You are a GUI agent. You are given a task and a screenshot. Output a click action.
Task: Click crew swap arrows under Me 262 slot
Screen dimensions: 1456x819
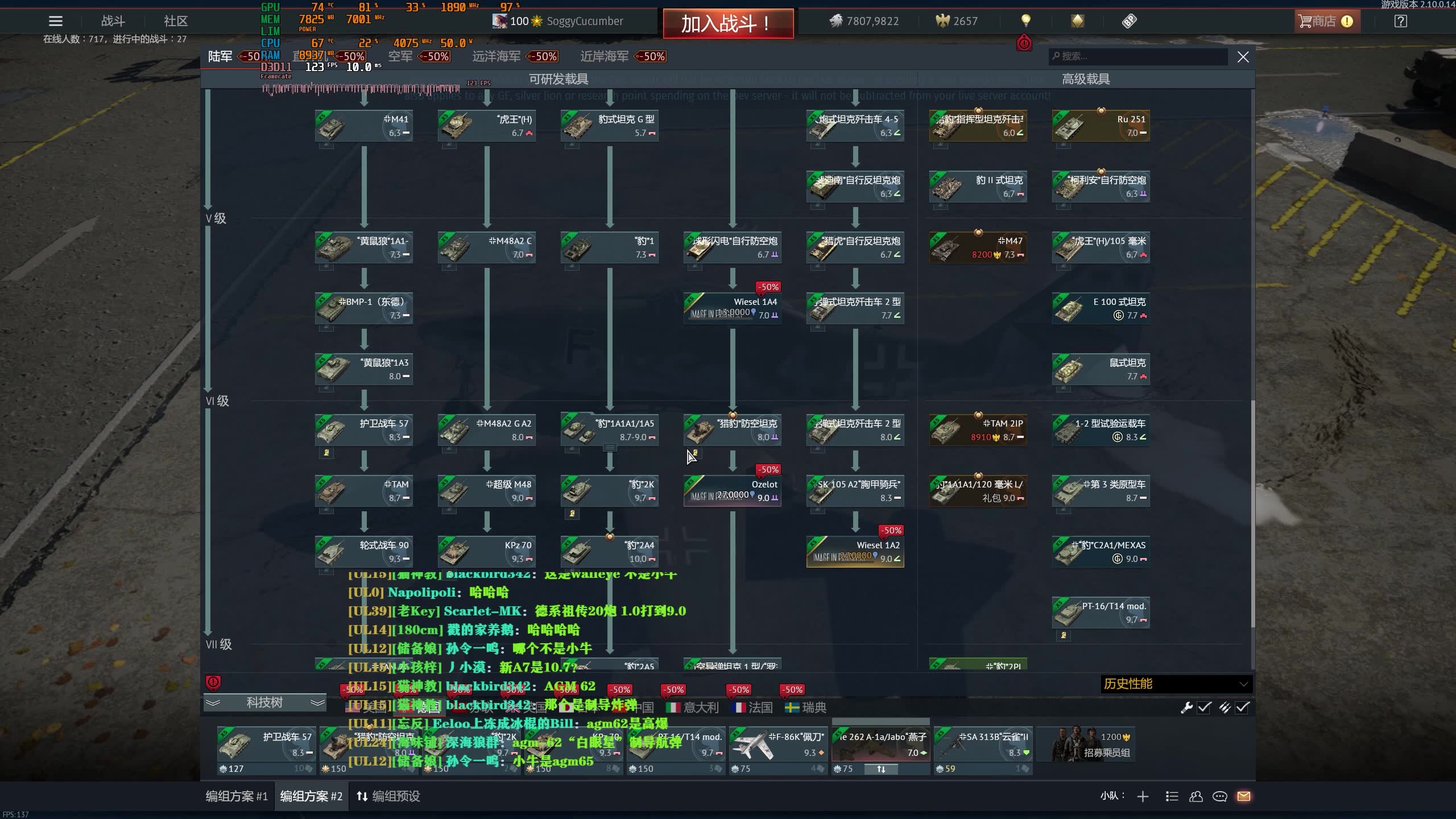[881, 769]
